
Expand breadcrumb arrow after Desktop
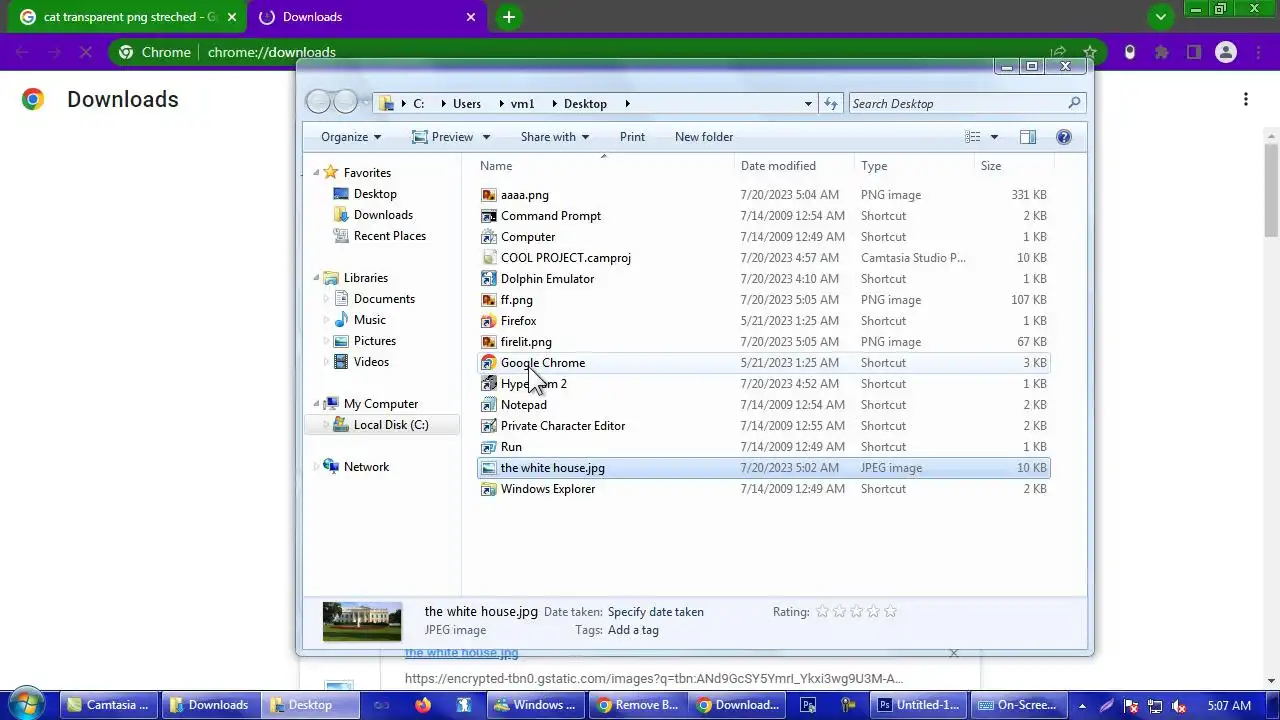(627, 103)
